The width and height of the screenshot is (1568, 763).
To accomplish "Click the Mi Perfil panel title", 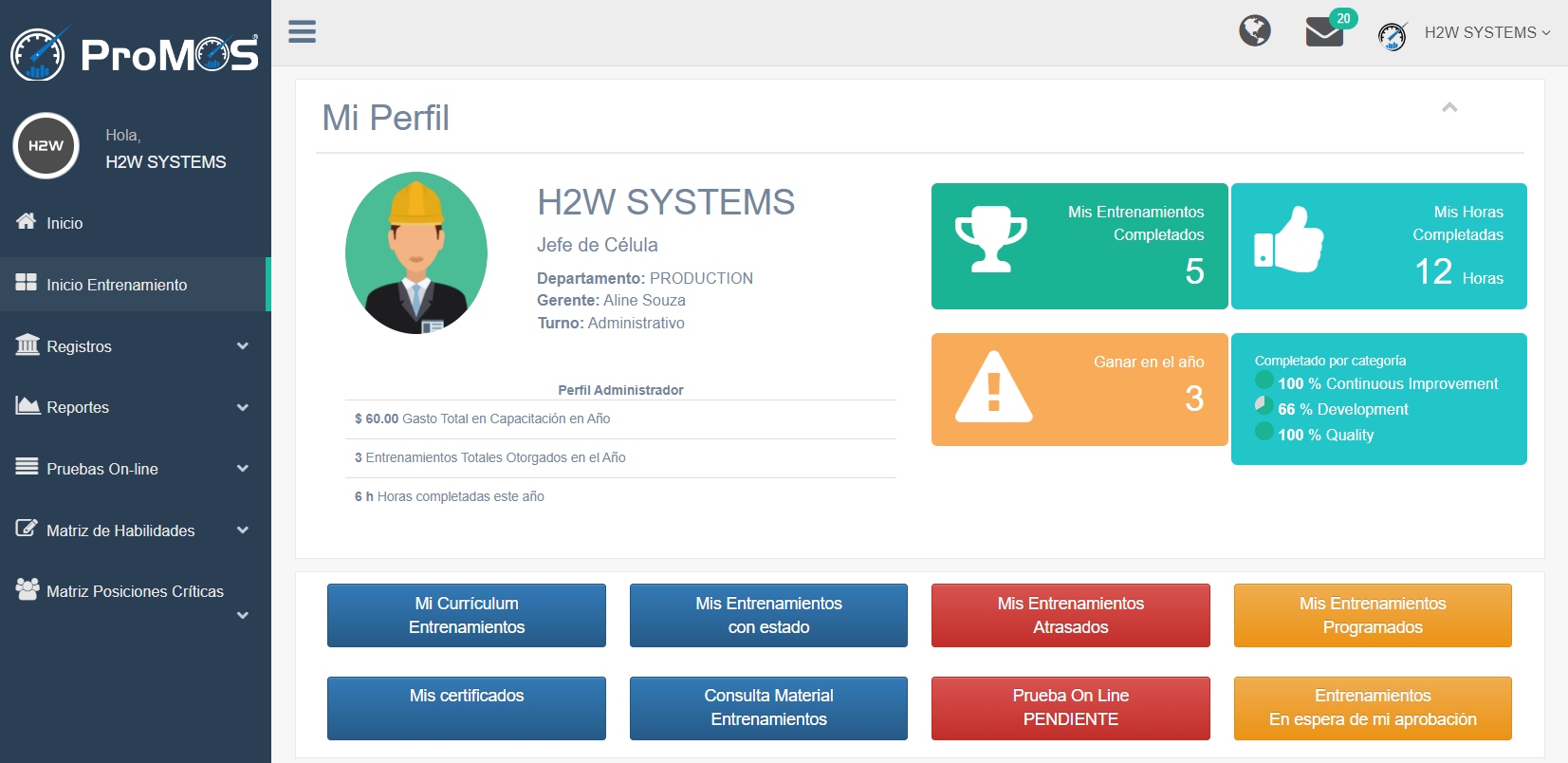I will [385, 118].
